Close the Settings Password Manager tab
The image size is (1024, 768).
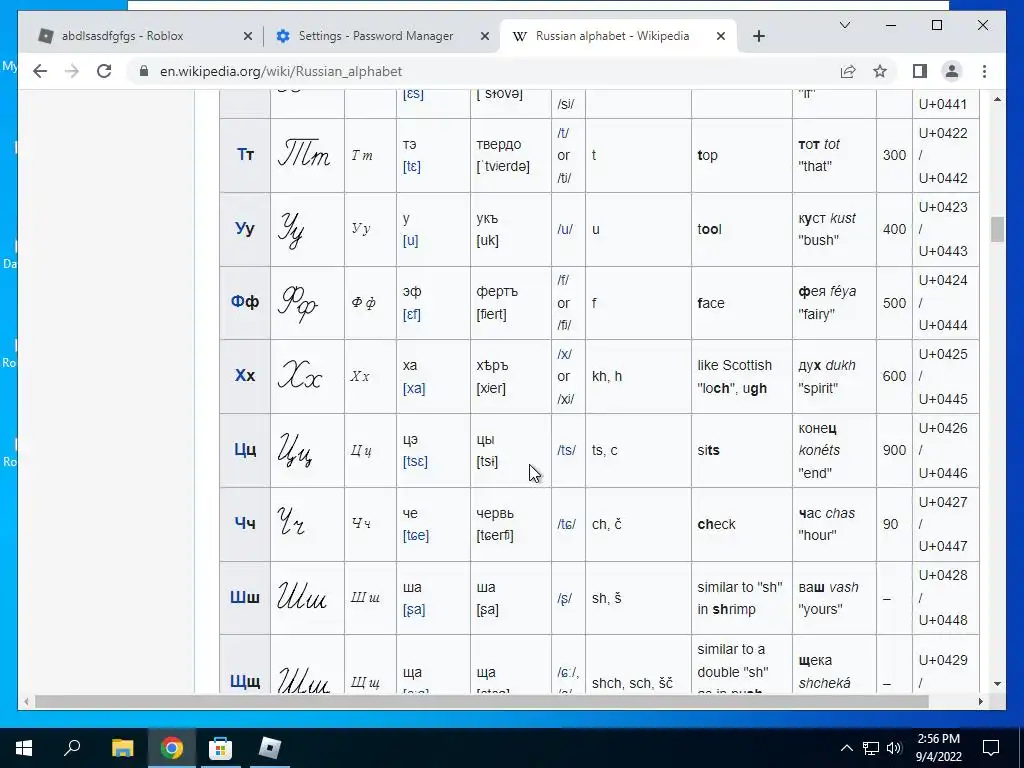coord(485,36)
